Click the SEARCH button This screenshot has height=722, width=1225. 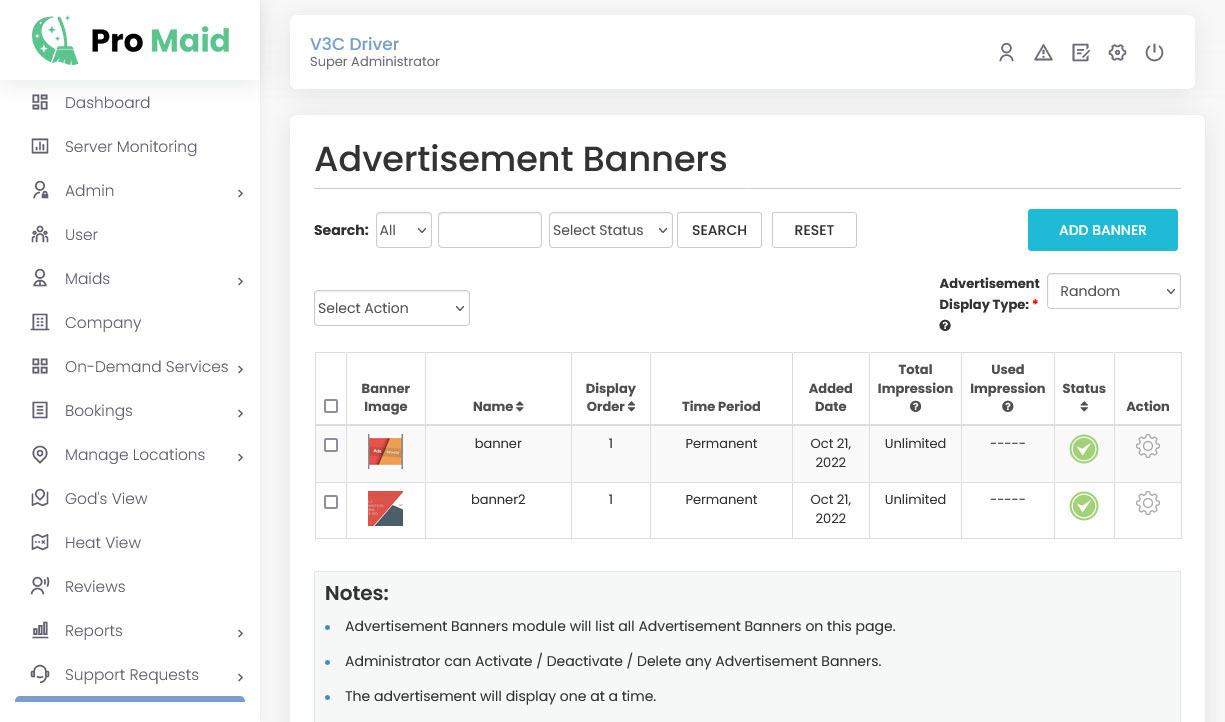pos(719,230)
